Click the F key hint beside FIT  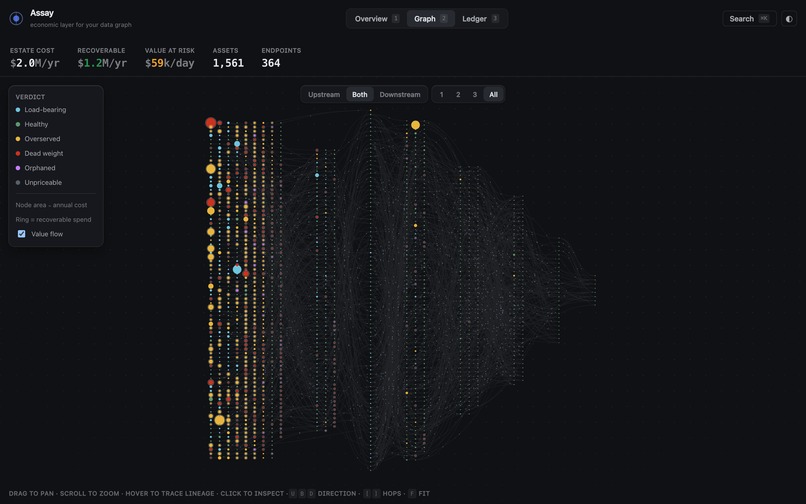pyautogui.click(x=412, y=494)
